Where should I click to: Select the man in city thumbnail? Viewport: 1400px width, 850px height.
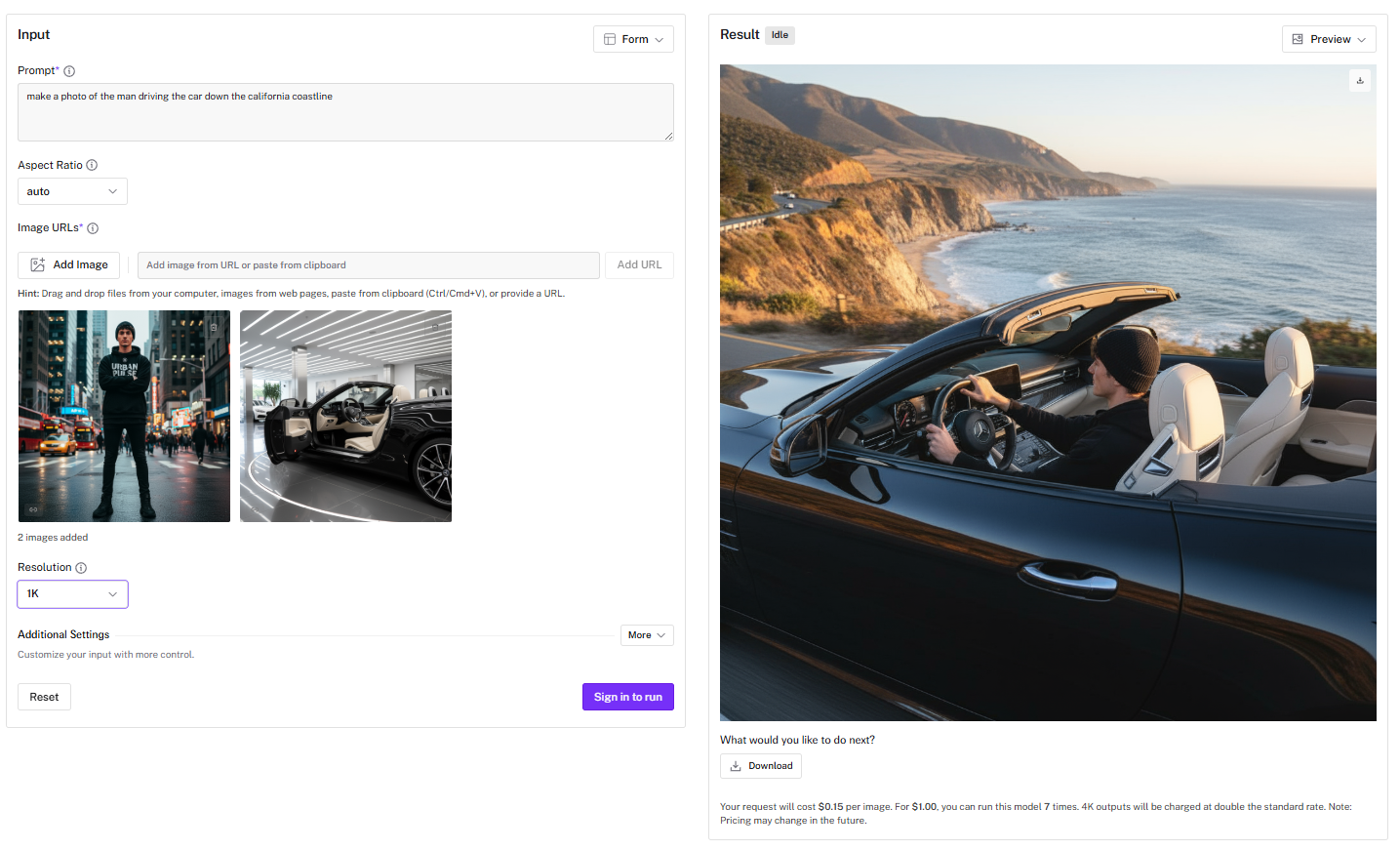pos(124,416)
